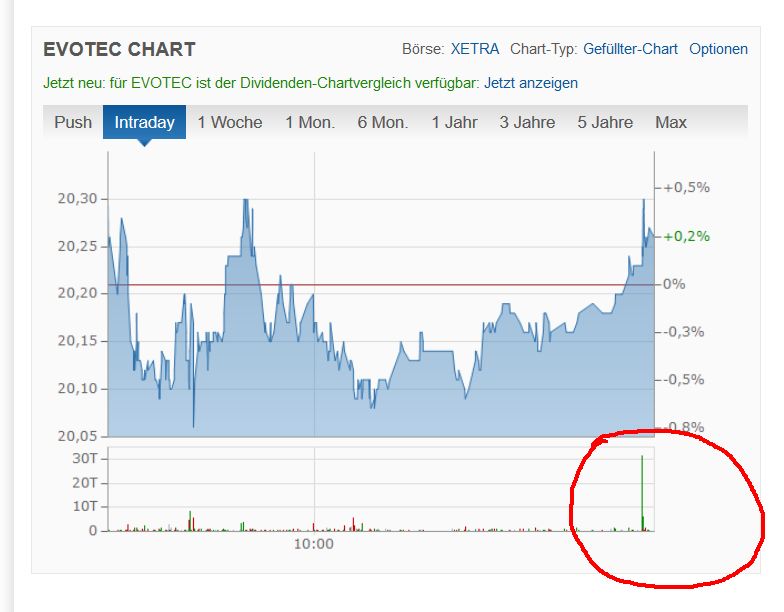
Task: Switch to the 6 Mon. view
Action: 383,122
